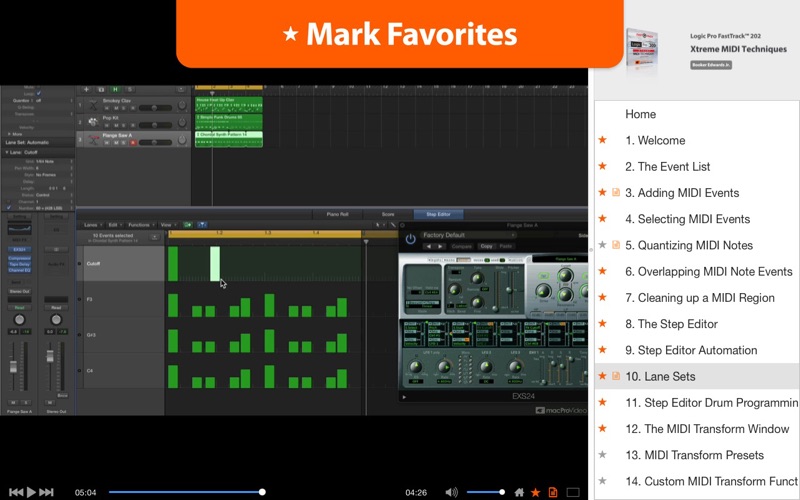
Task: Open notes icon for 10. Lane Sets
Action: (616, 376)
